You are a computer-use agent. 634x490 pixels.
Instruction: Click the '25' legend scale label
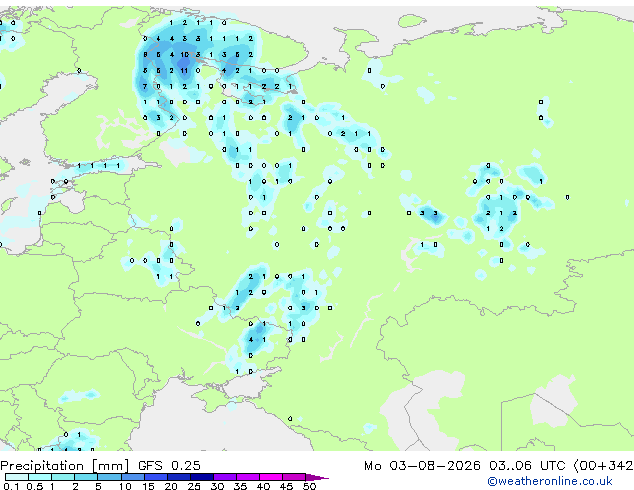[194, 486]
